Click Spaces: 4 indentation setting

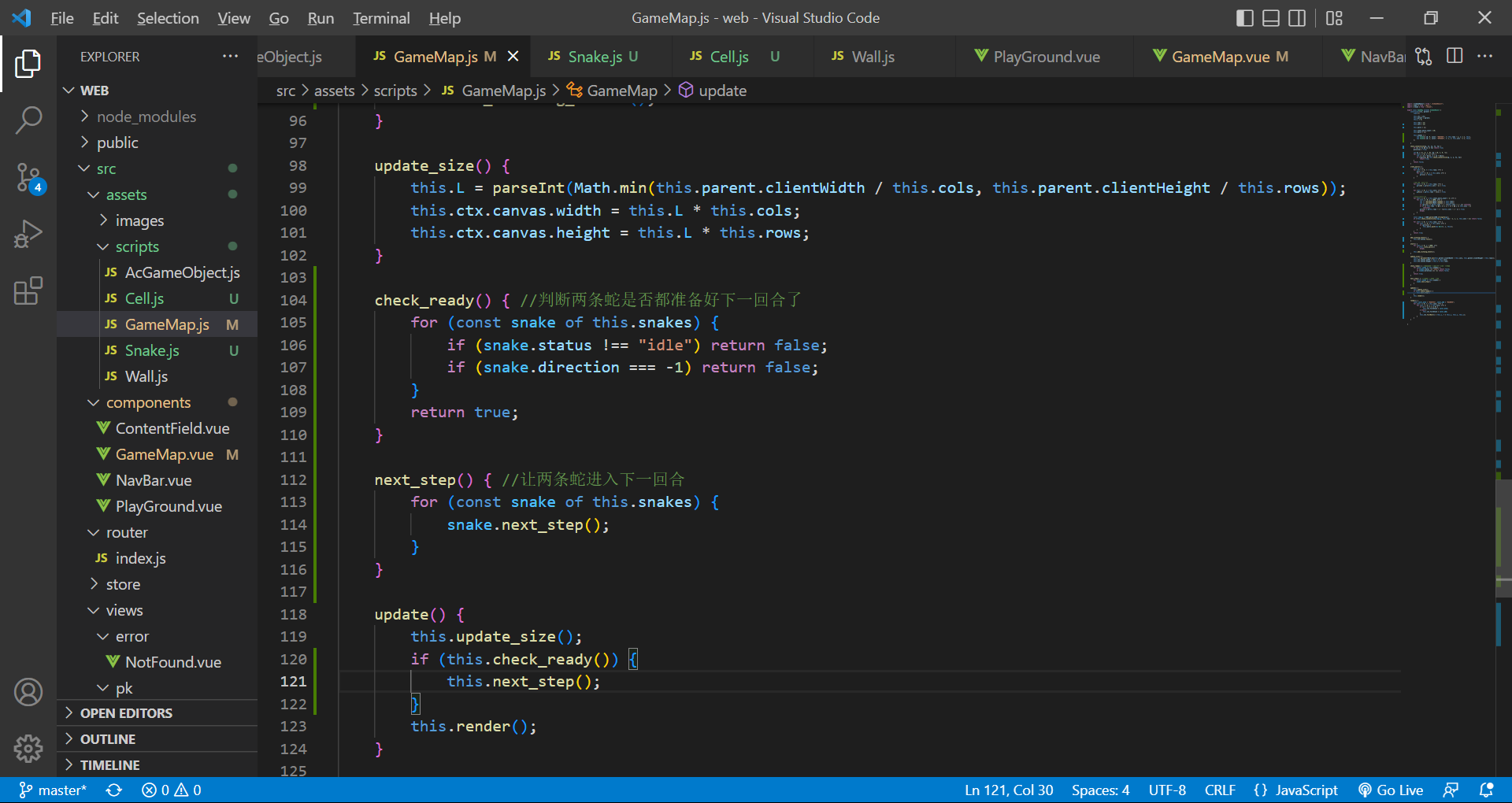1100,790
